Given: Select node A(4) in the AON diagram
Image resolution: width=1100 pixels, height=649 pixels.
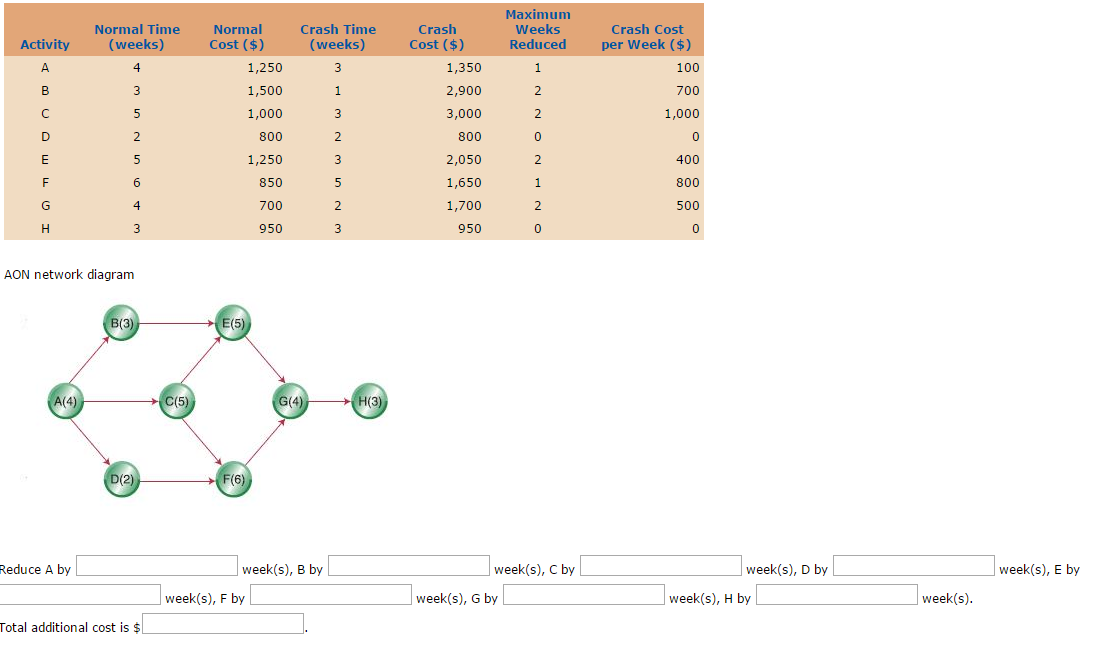Looking at the screenshot, I should coord(66,400).
